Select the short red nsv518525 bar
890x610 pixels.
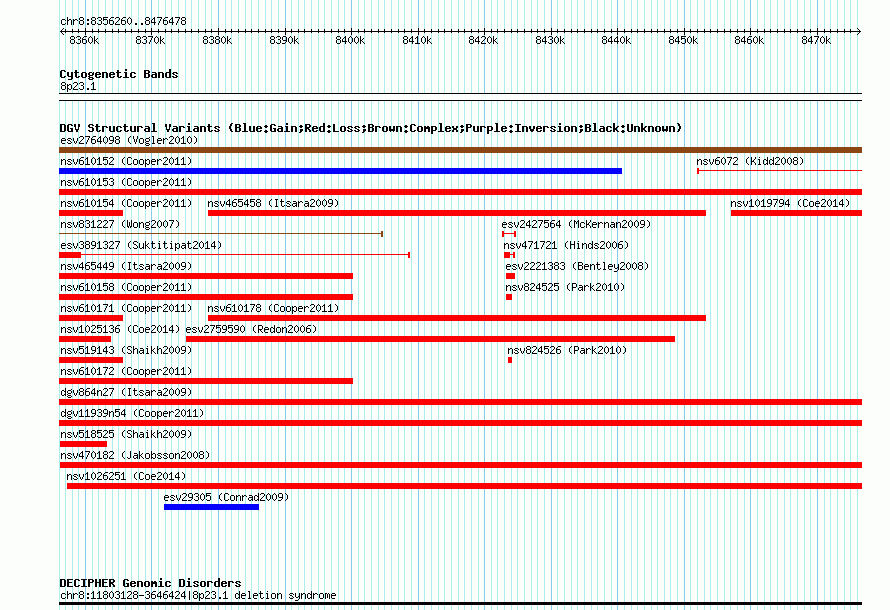coord(83,444)
